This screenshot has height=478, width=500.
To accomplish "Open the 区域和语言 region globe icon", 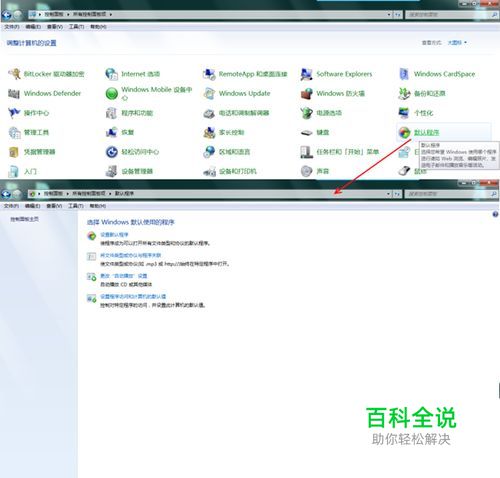I will [209, 152].
